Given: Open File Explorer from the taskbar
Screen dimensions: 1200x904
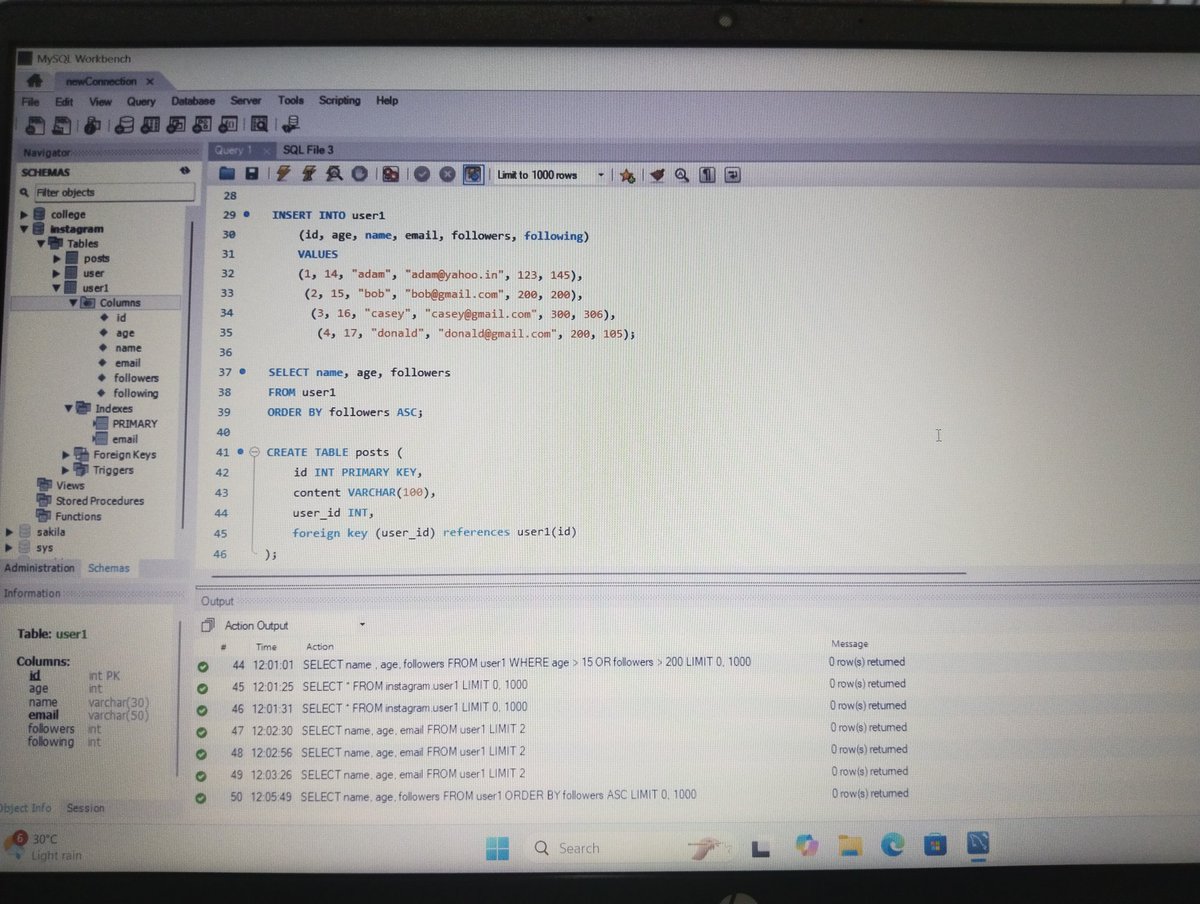Looking at the screenshot, I should coord(850,846).
